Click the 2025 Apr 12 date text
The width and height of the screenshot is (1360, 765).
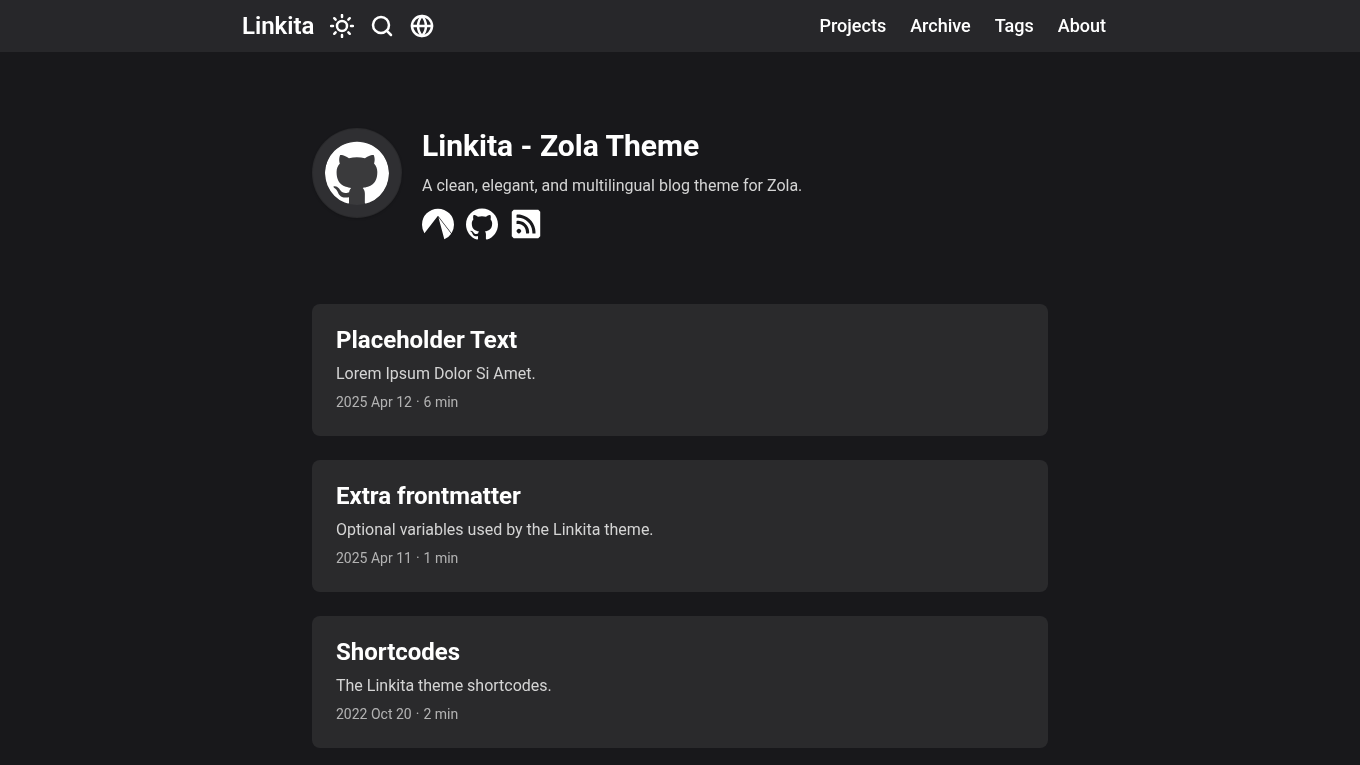[x=374, y=402]
